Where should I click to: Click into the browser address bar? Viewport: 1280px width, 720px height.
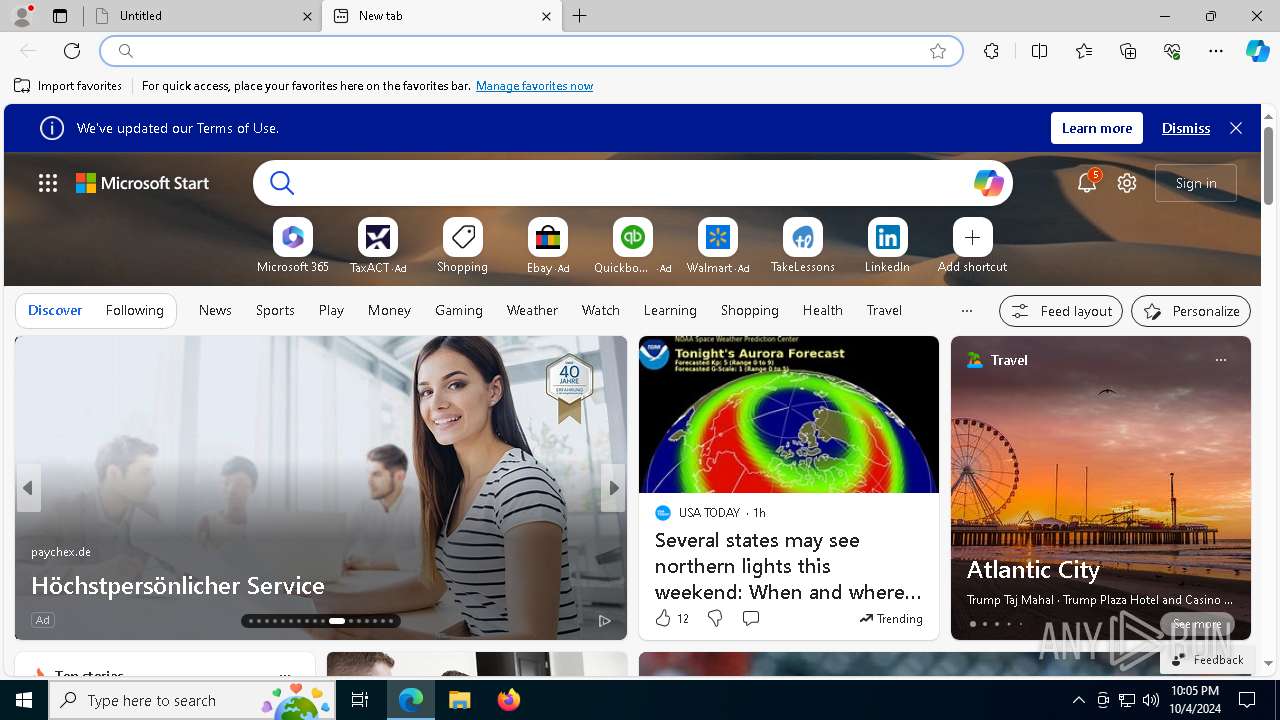click(530, 51)
